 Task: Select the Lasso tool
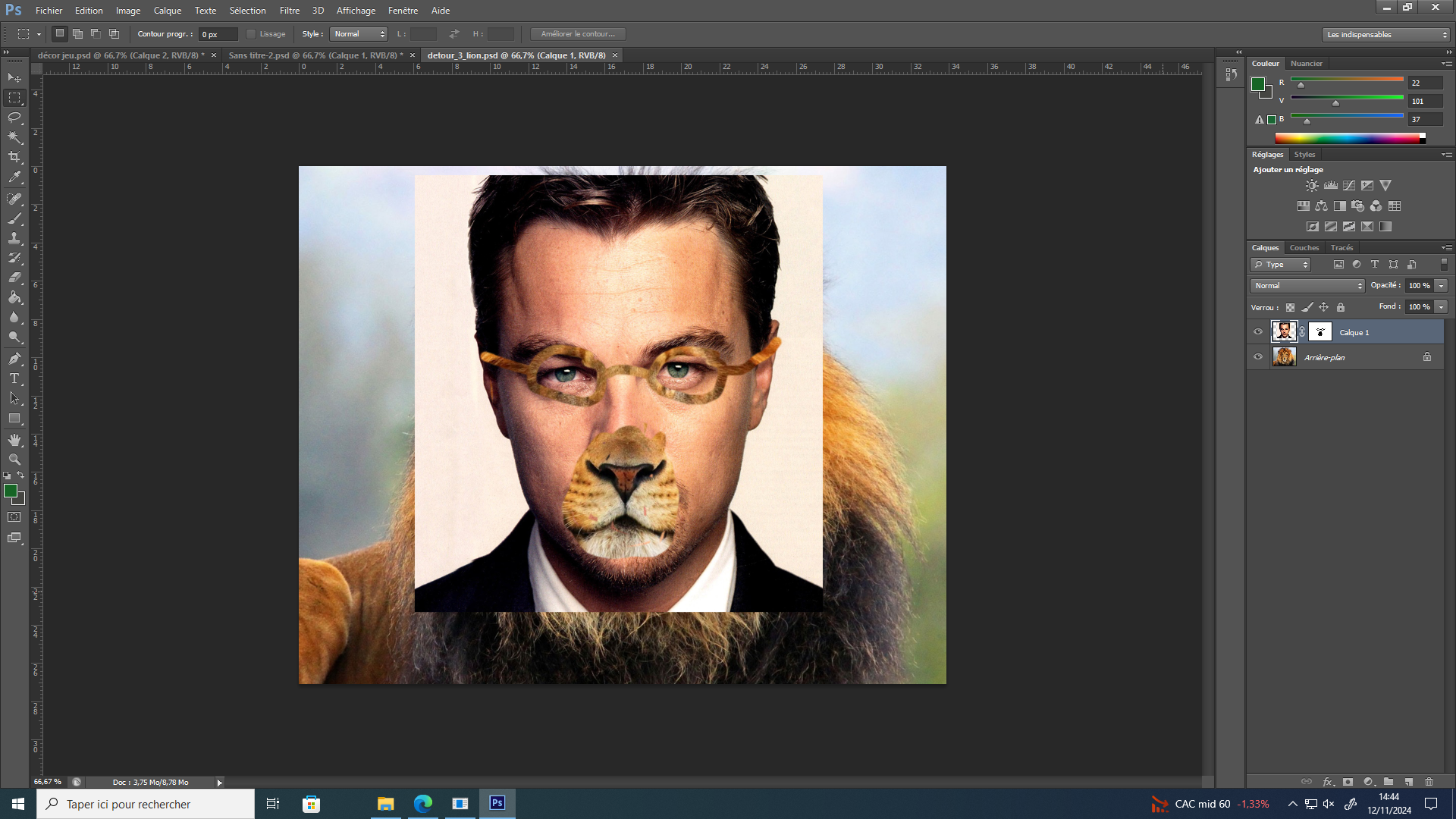tap(14, 118)
